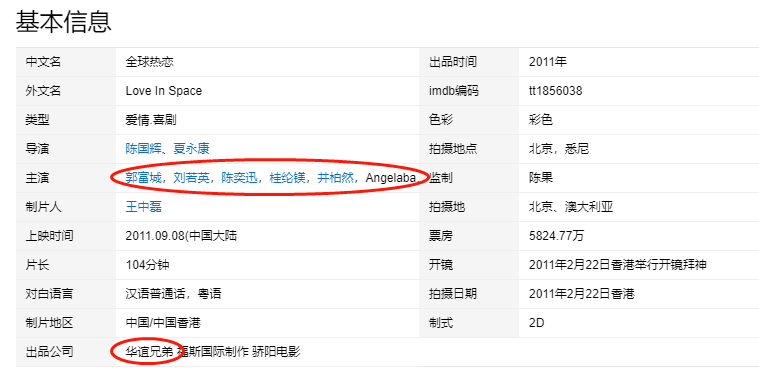The width and height of the screenshot is (759, 380).
Task: Open director link 陈国辉
Action: [x=143, y=149]
